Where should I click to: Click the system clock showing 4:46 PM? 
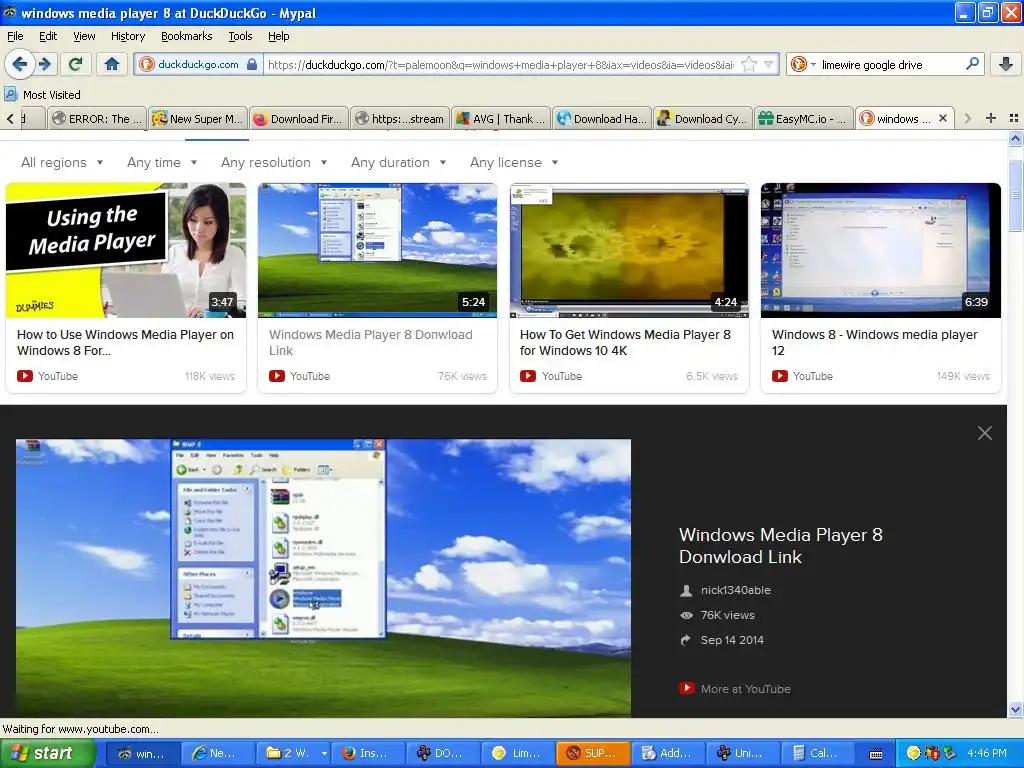pyautogui.click(x=987, y=753)
